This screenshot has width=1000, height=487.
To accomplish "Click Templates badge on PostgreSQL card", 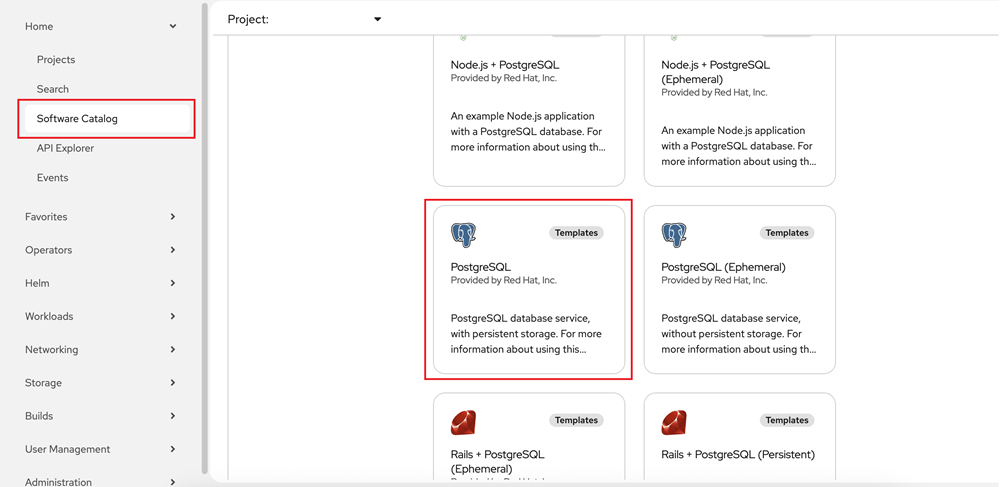I will pos(576,233).
